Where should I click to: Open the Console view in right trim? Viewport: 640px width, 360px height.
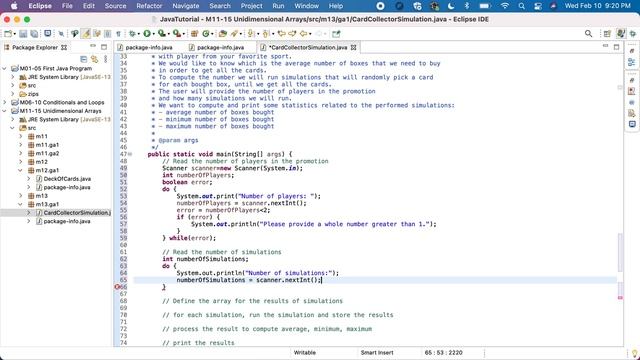tap(632, 124)
